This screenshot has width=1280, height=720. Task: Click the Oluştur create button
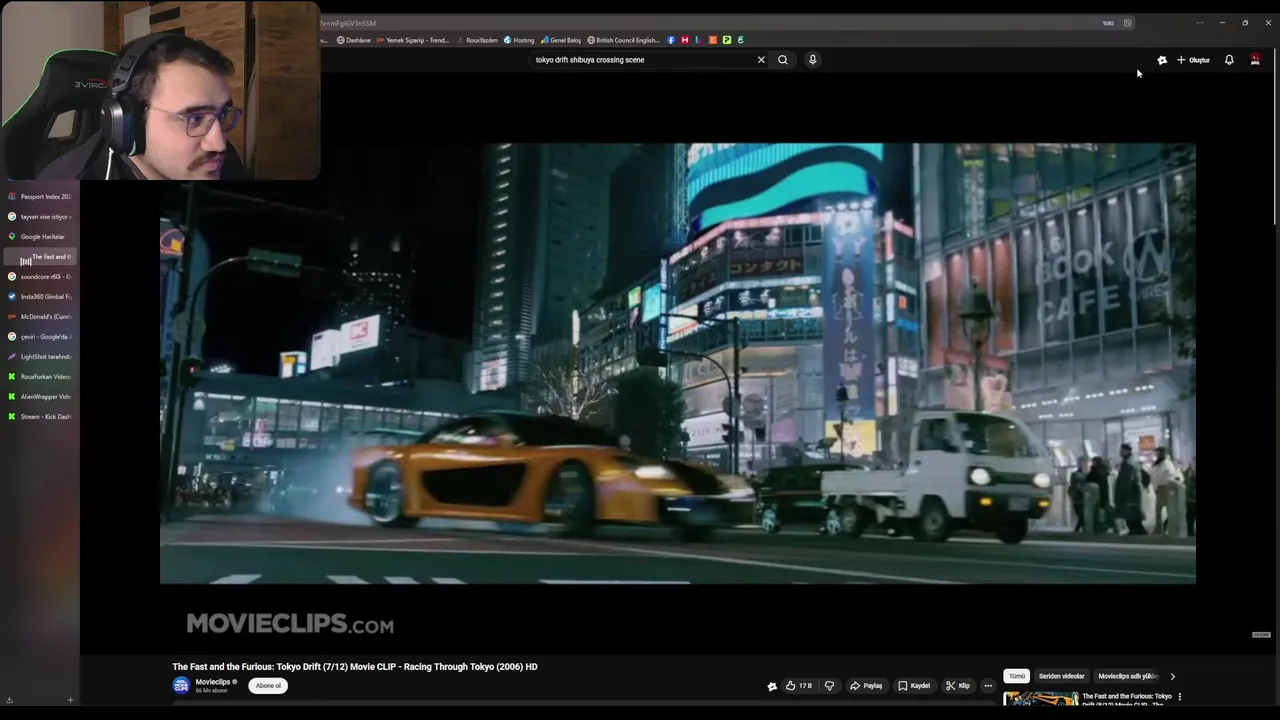coord(1193,60)
